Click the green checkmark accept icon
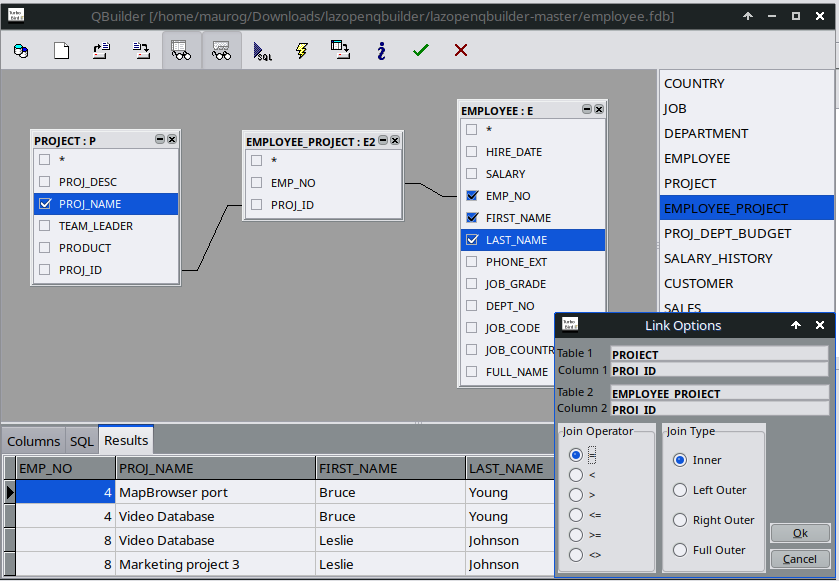This screenshot has width=839, height=581. 421,50
